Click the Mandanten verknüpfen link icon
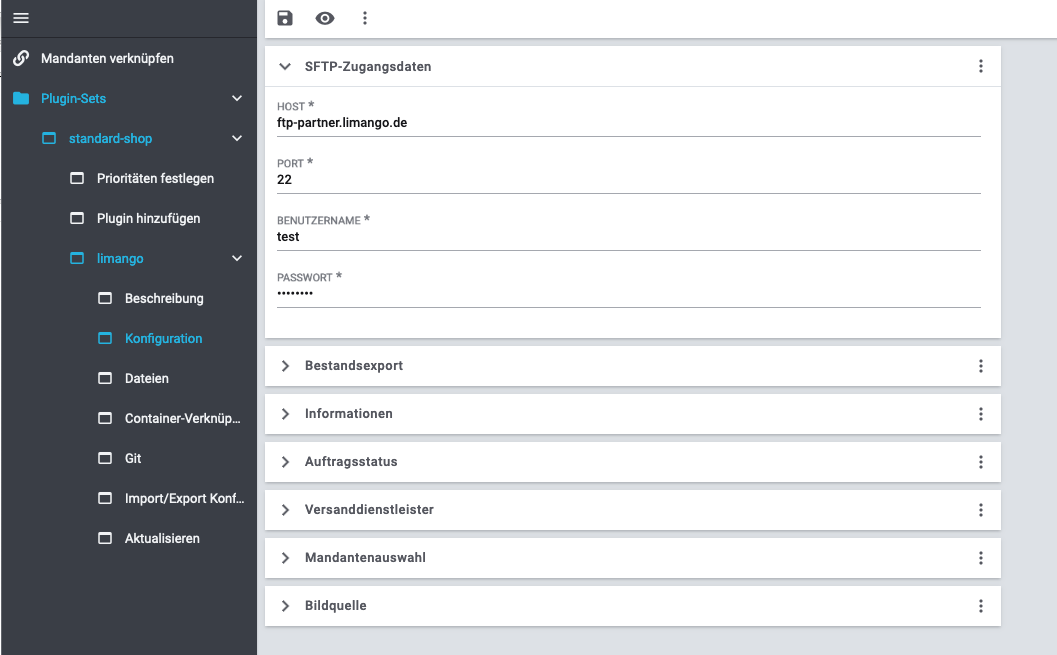 pyautogui.click(x=20, y=58)
